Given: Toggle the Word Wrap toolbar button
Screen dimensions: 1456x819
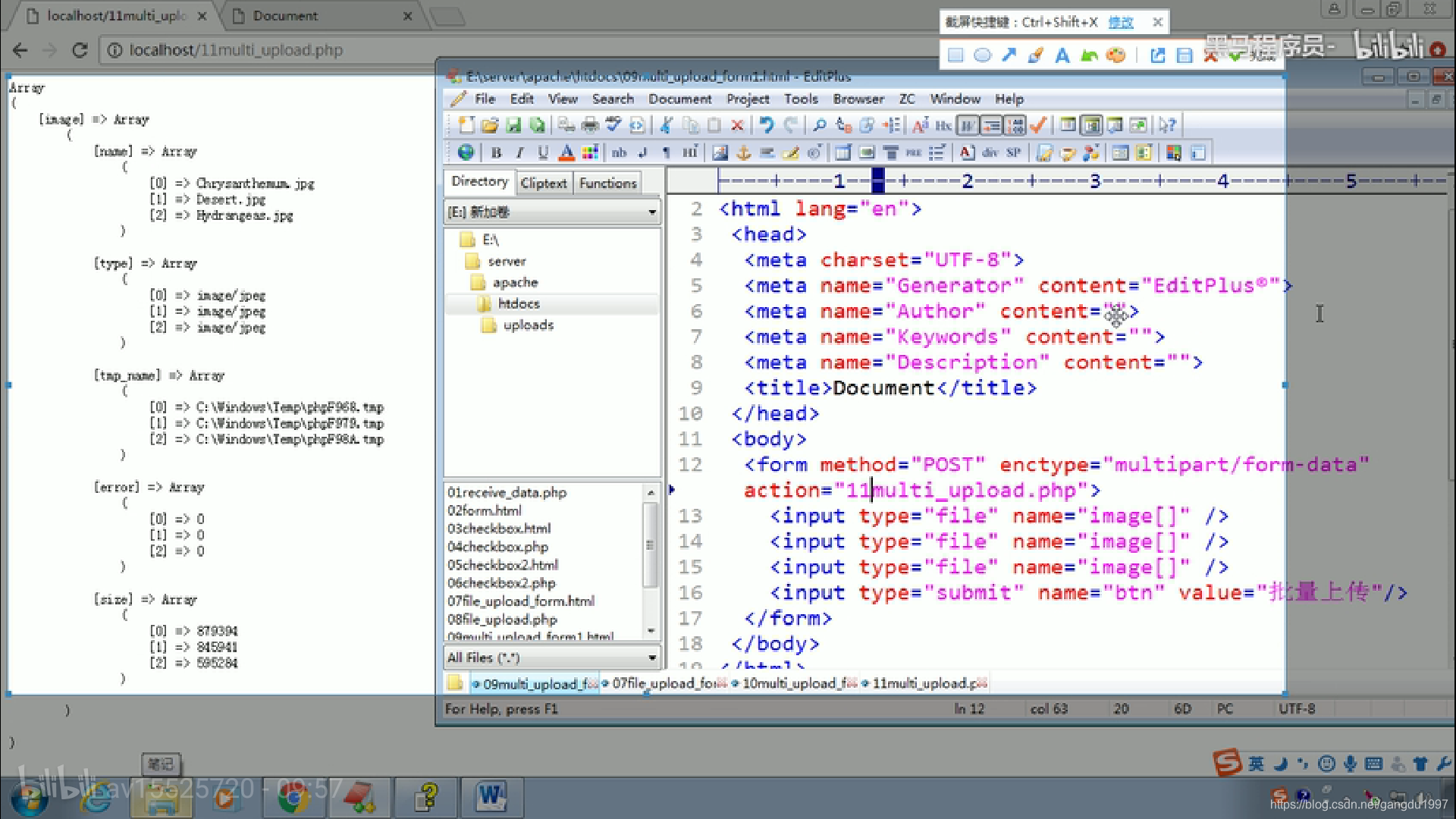Looking at the screenshot, I should (x=968, y=125).
